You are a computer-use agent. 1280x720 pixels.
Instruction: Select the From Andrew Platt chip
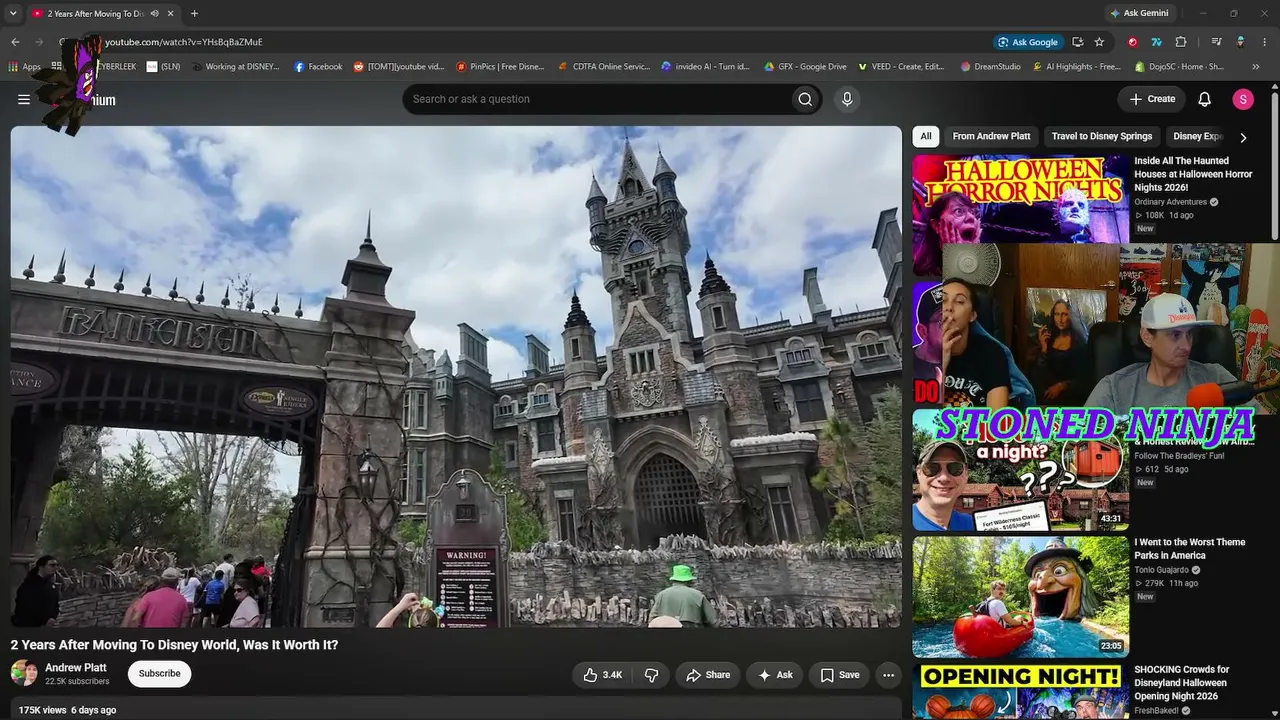pos(991,137)
